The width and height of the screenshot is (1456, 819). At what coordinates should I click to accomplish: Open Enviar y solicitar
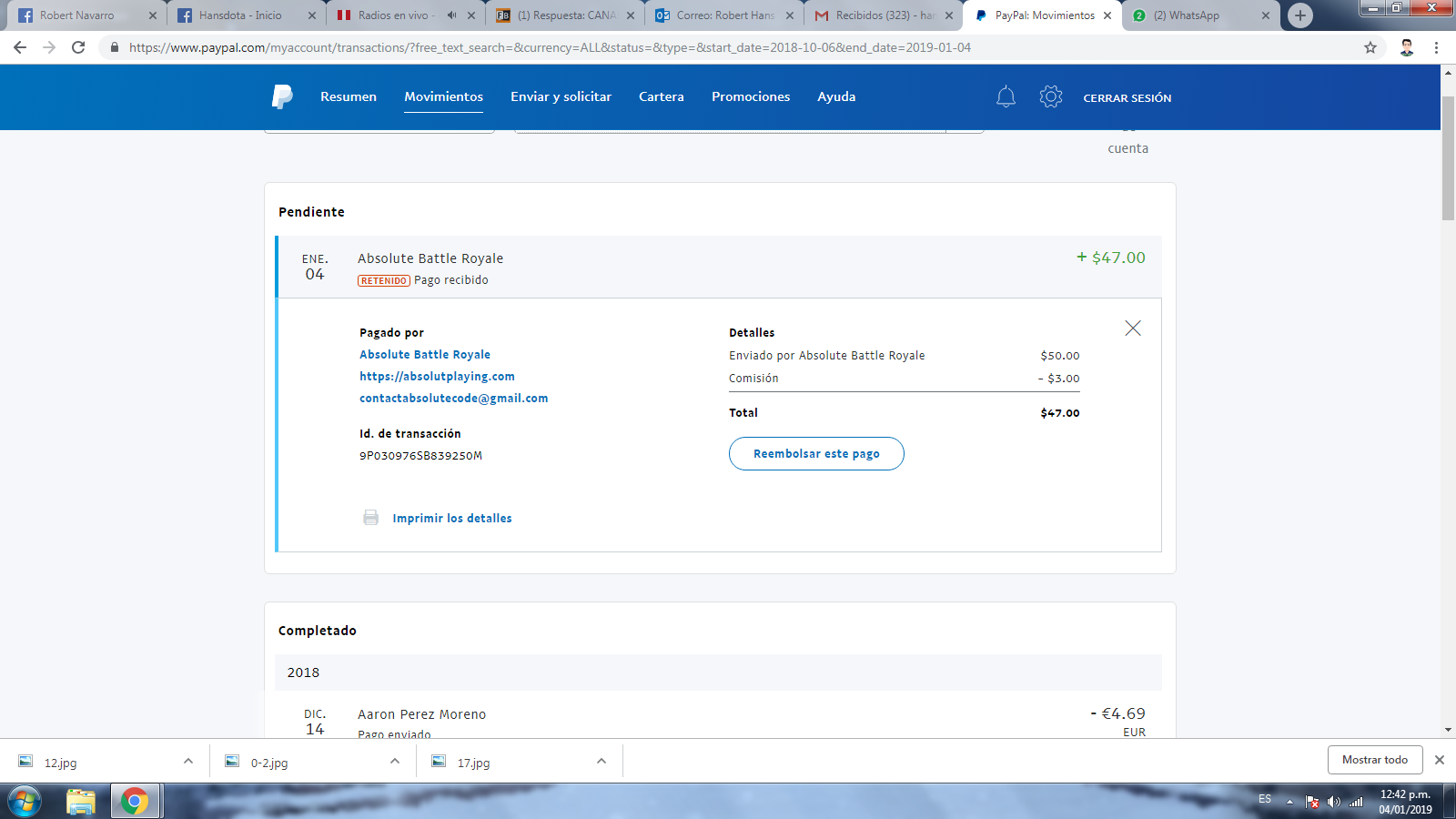click(x=561, y=96)
